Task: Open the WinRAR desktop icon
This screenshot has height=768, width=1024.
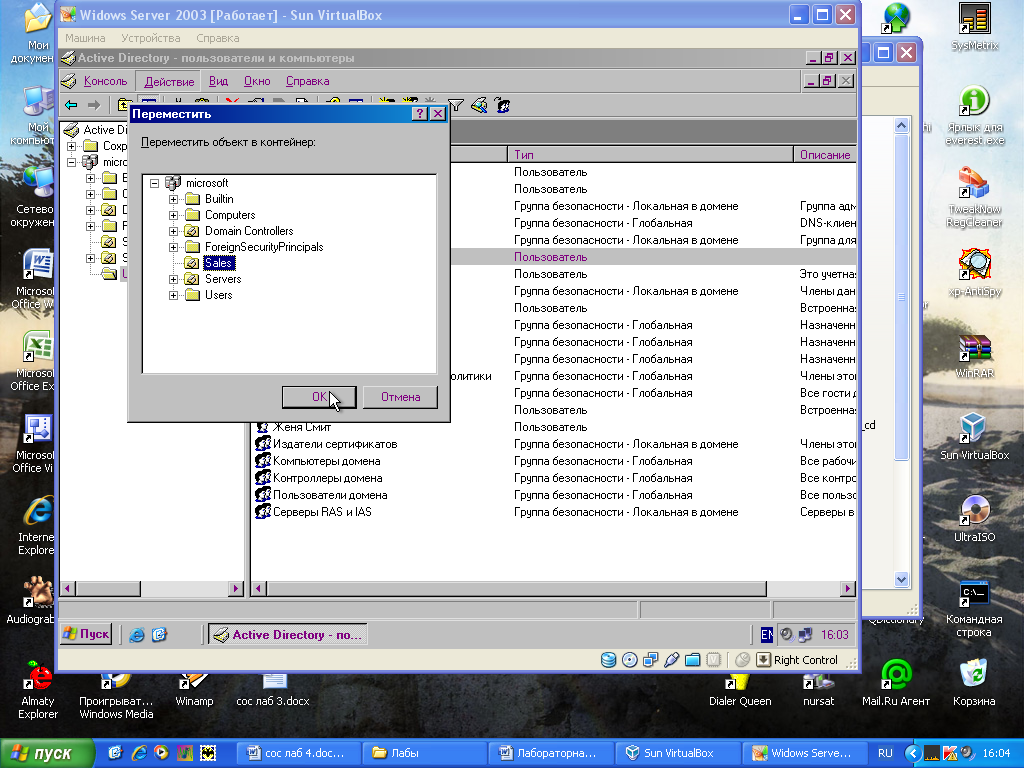Action: pos(974,356)
